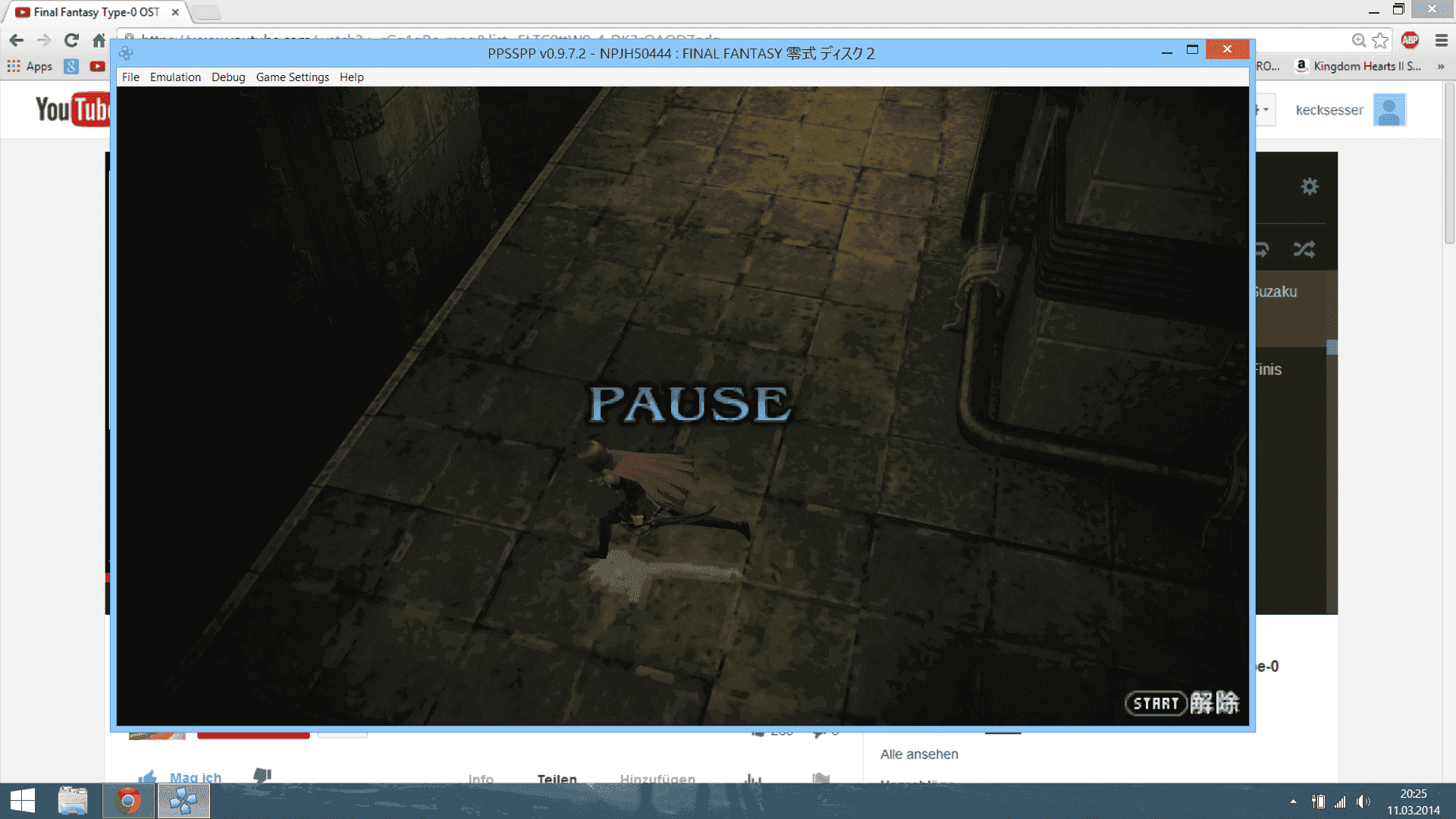Open the Emulation menu in PPSSPP
Screen dimensions: 1456x819
click(175, 77)
